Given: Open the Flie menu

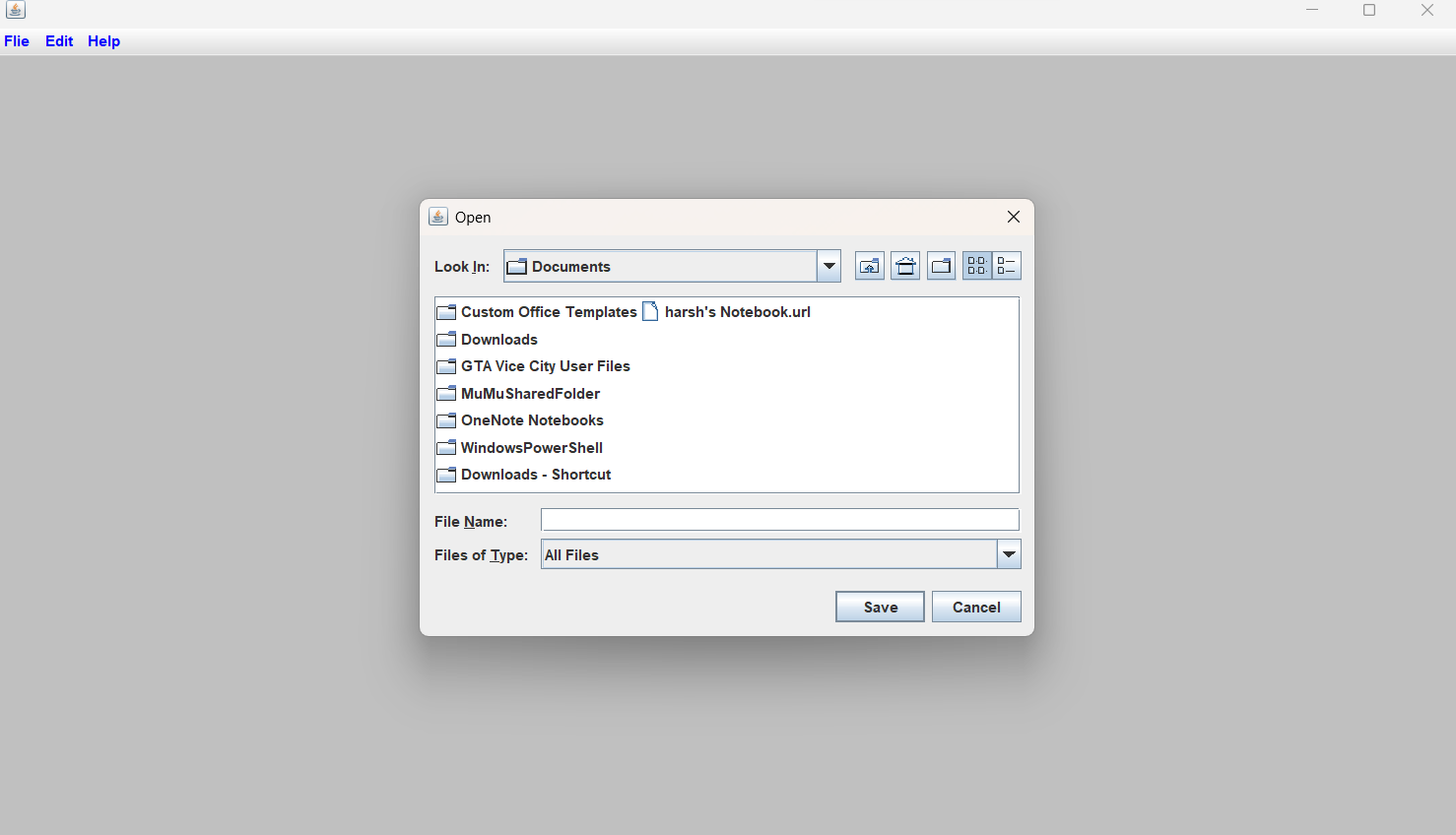Looking at the screenshot, I should coord(17,41).
